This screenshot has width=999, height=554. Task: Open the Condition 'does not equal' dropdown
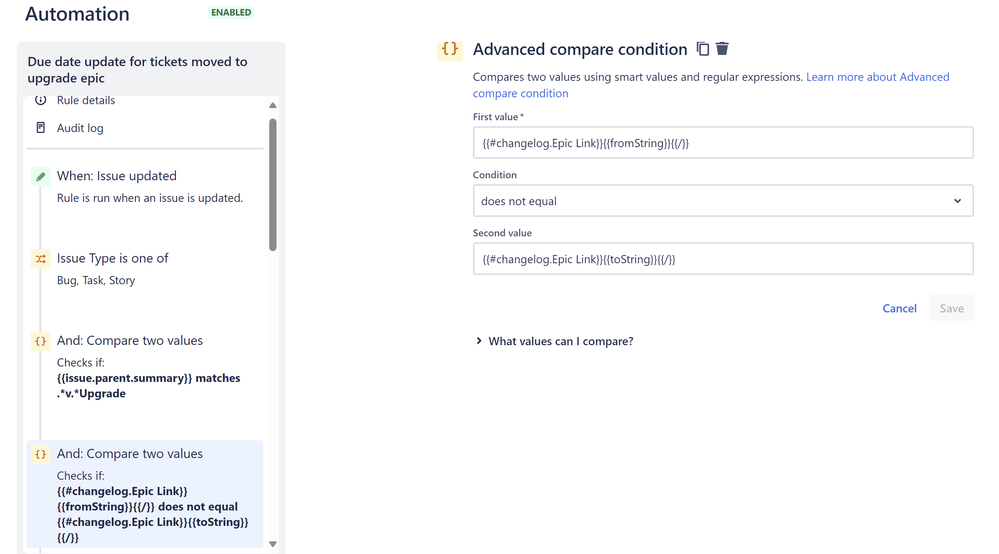(722, 201)
